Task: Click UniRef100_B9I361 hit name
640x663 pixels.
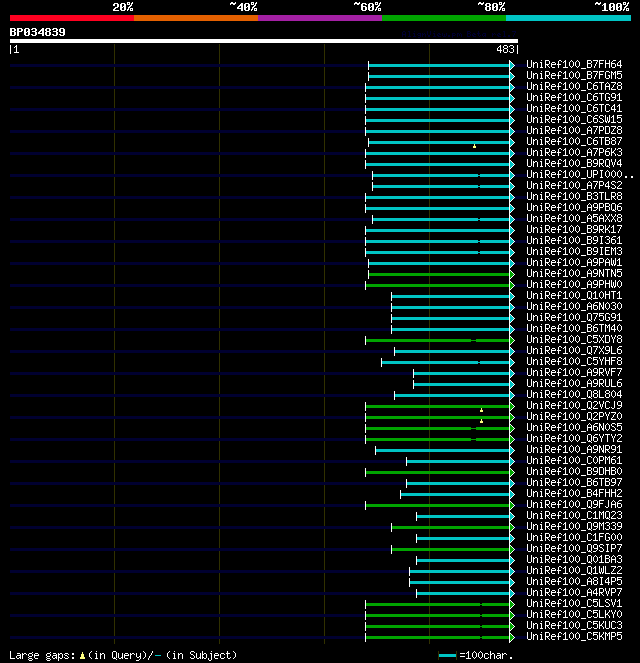Action: pyautogui.click(x=574, y=241)
